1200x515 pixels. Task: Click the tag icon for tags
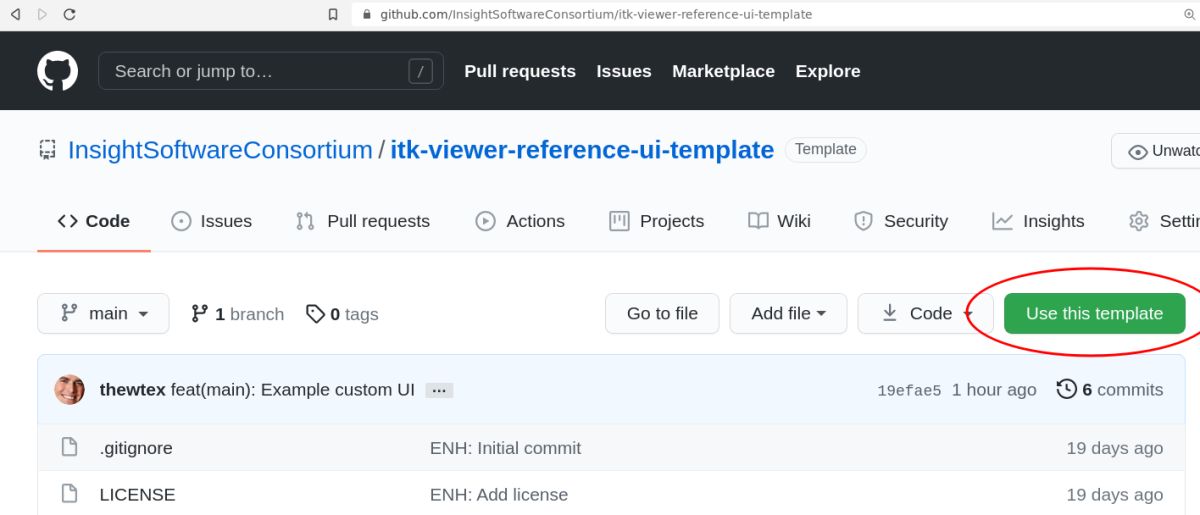[x=315, y=314]
